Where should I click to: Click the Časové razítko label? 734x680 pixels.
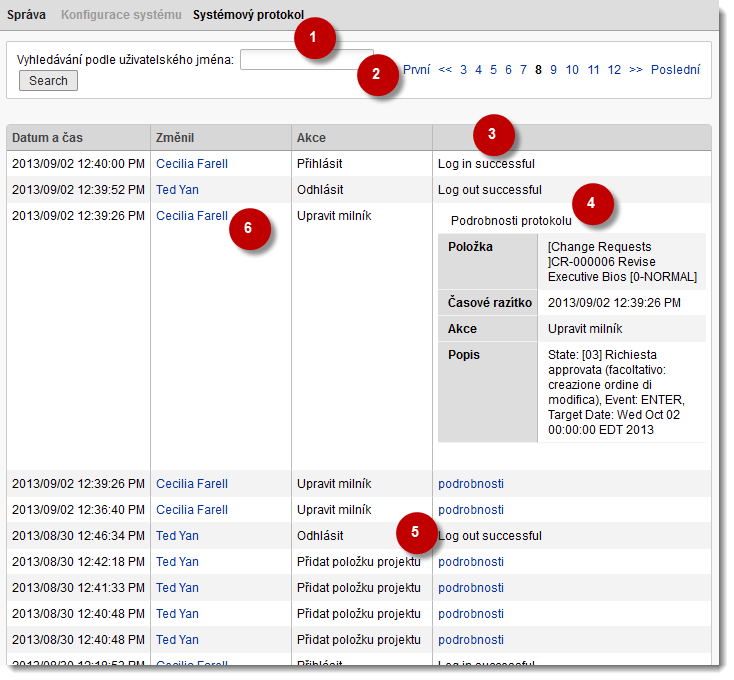coord(489,303)
